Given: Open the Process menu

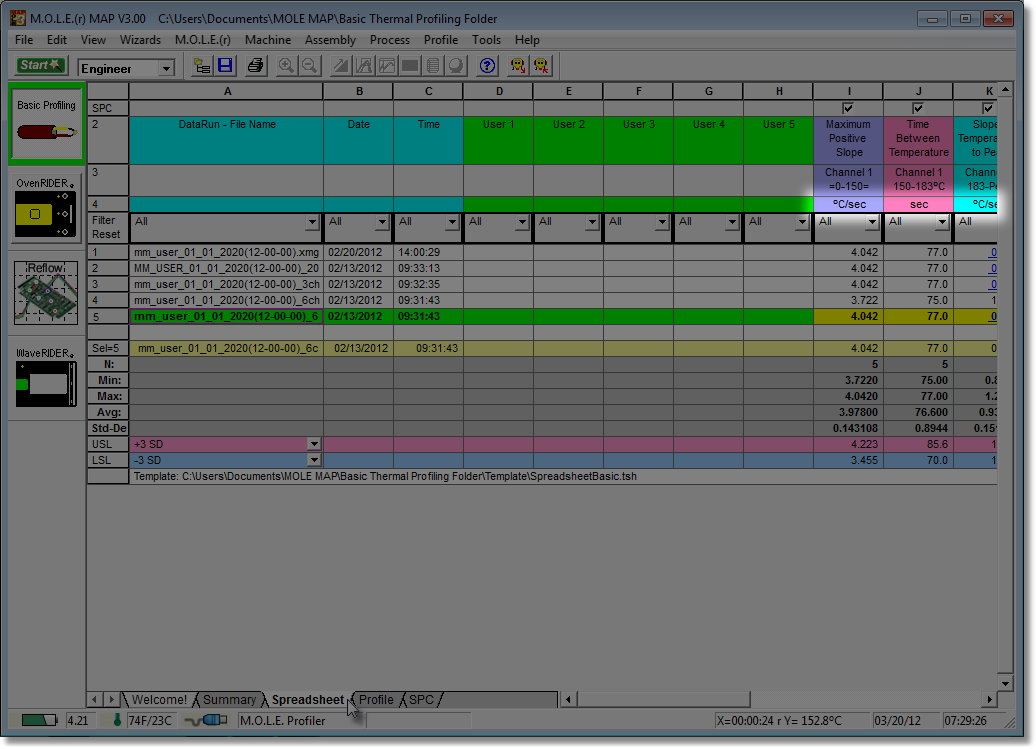Looking at the screenshot, I should pyautogui.click(x=390, y=40).
